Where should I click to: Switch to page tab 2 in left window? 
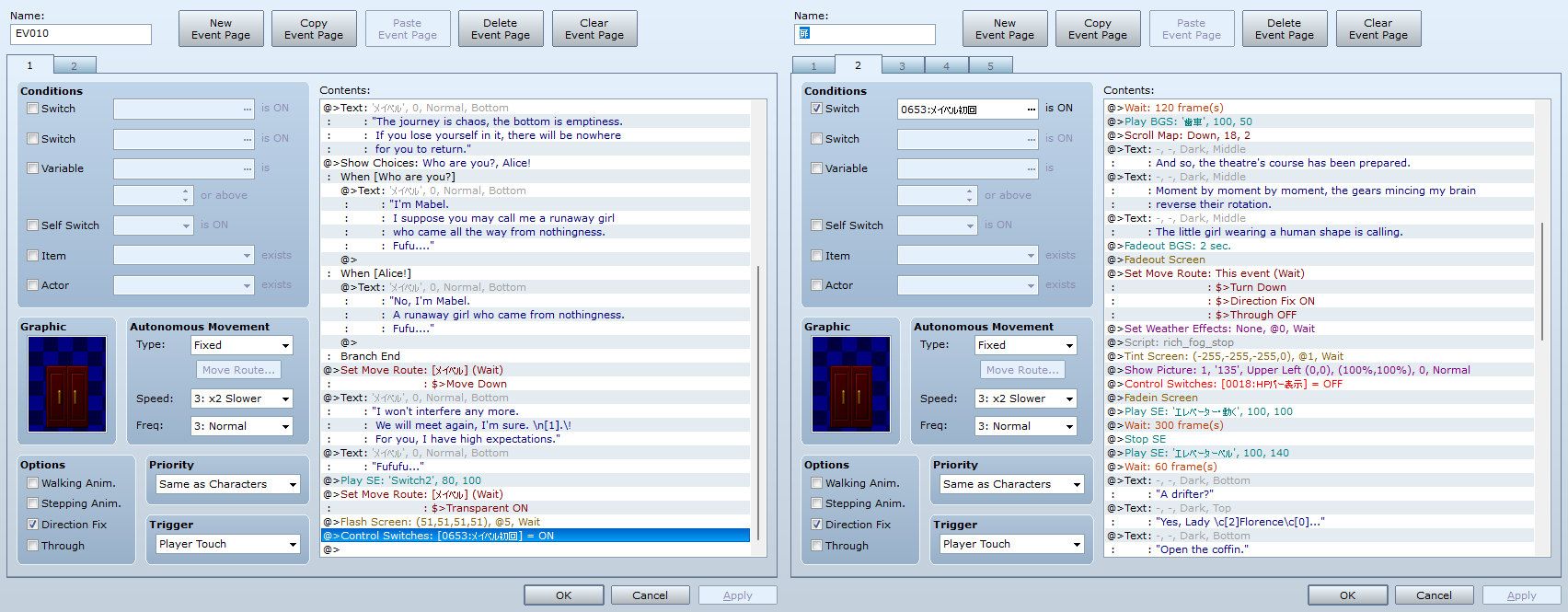(75, 66)
